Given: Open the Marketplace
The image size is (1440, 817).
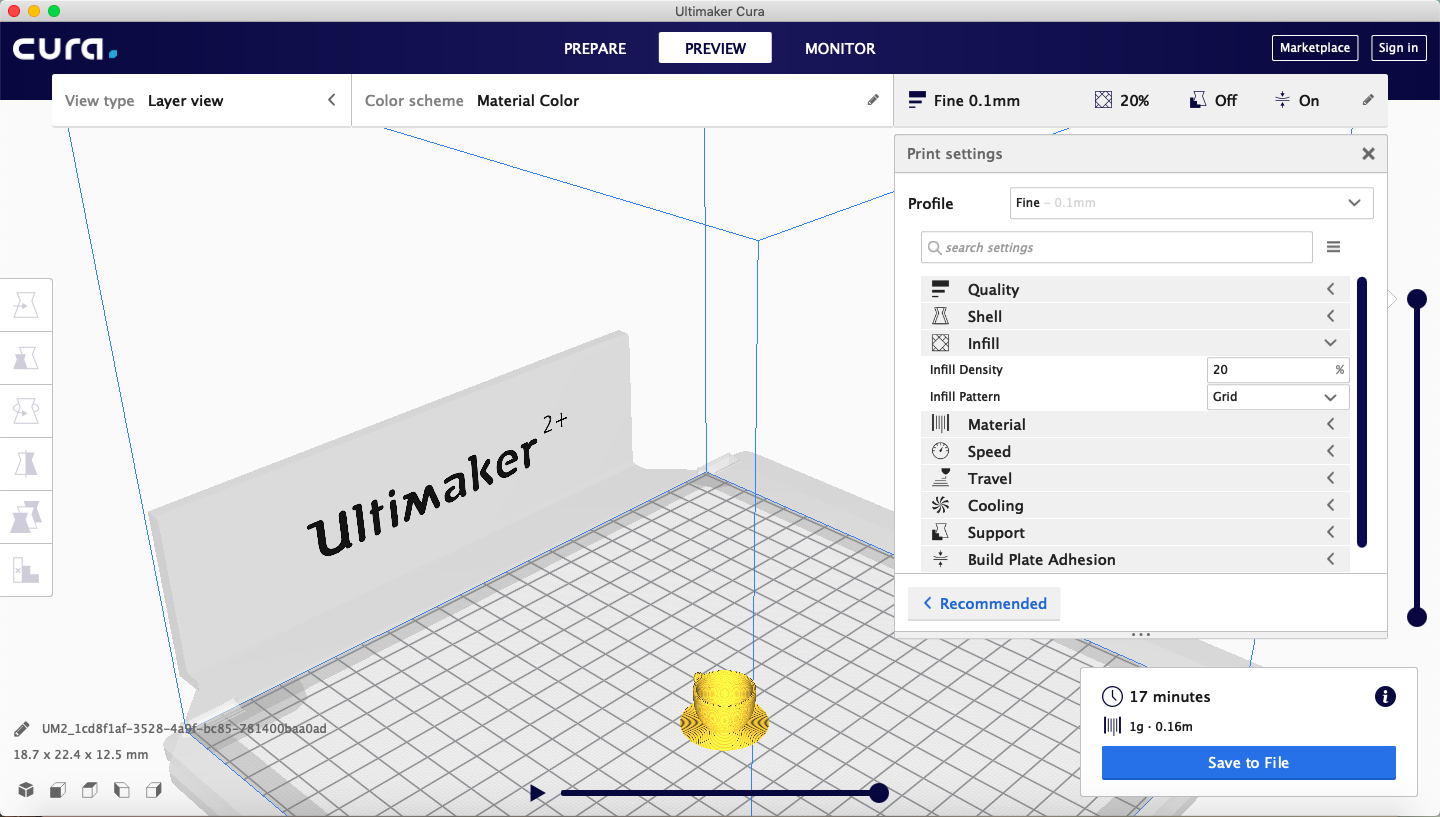Looking at the screenshot, I should (x=1315, y=47).
